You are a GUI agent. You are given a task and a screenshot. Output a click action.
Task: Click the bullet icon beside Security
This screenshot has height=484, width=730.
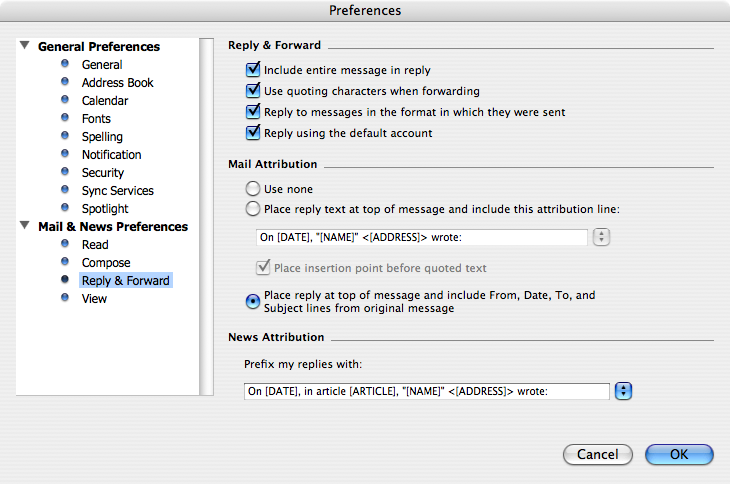[65, 171]
